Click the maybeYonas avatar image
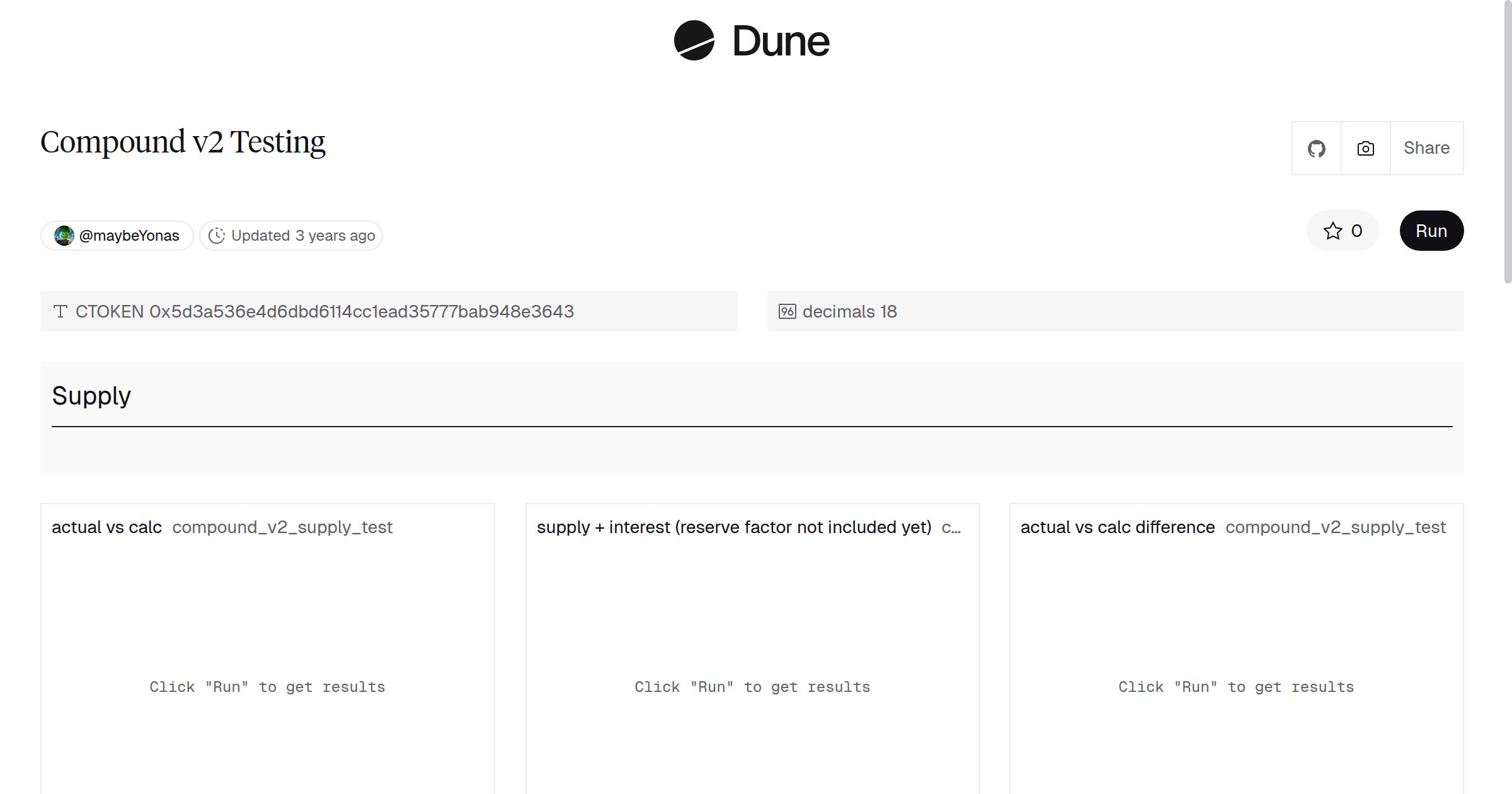 (x=64, y=236)
